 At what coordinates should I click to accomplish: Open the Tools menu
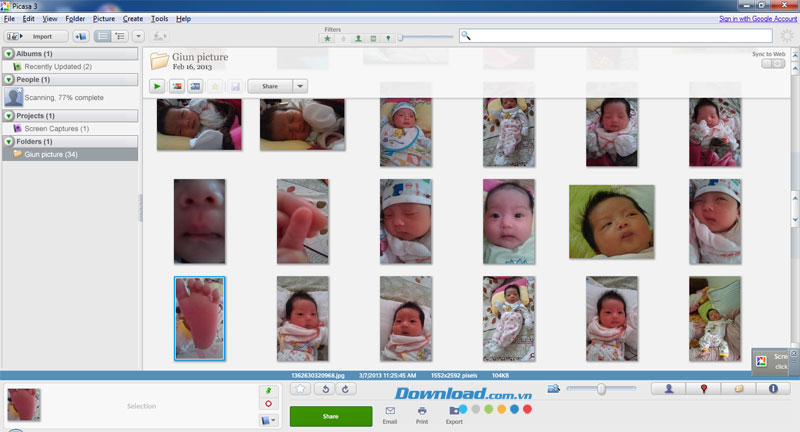coord(159,19)
